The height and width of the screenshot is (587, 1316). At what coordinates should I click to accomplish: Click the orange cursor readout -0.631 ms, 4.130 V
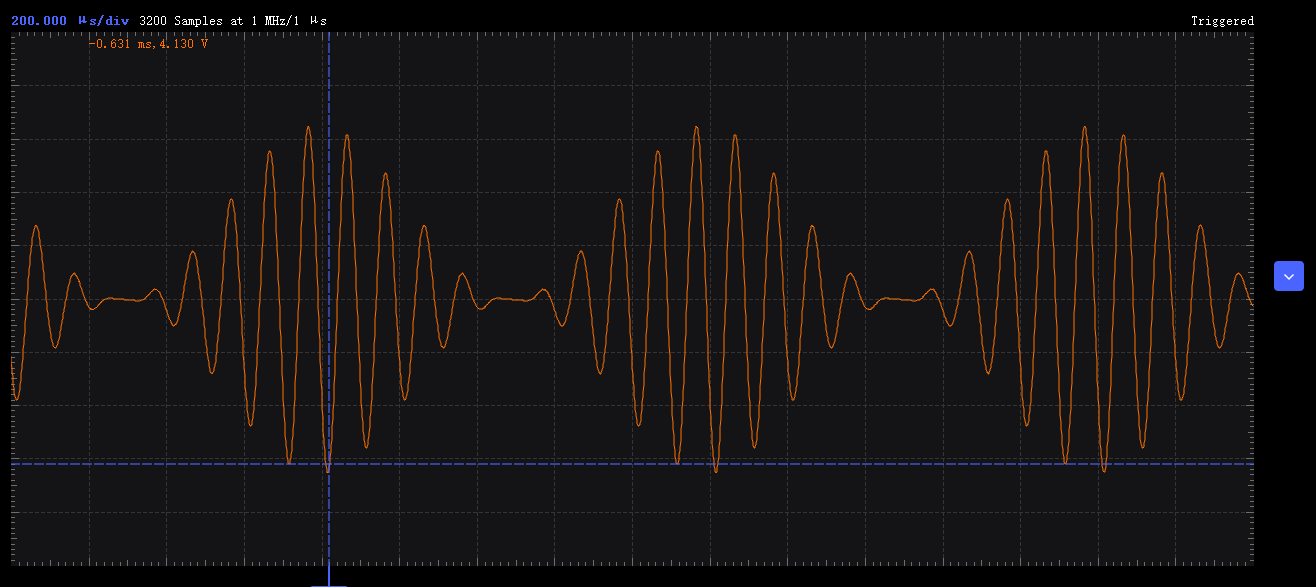pyautogui.click(x=148, y=44)
